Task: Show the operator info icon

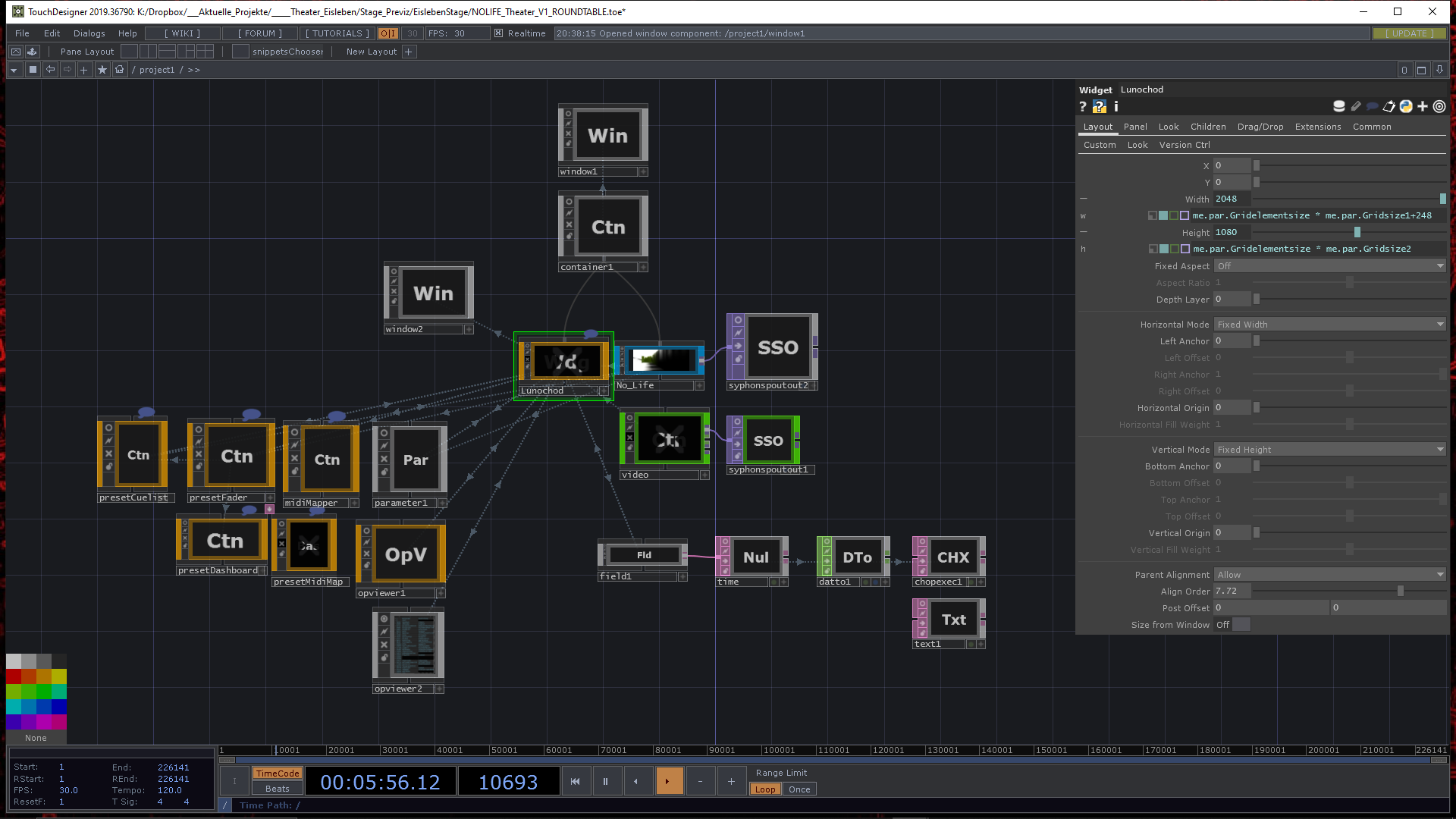Action: [1116, 107]
